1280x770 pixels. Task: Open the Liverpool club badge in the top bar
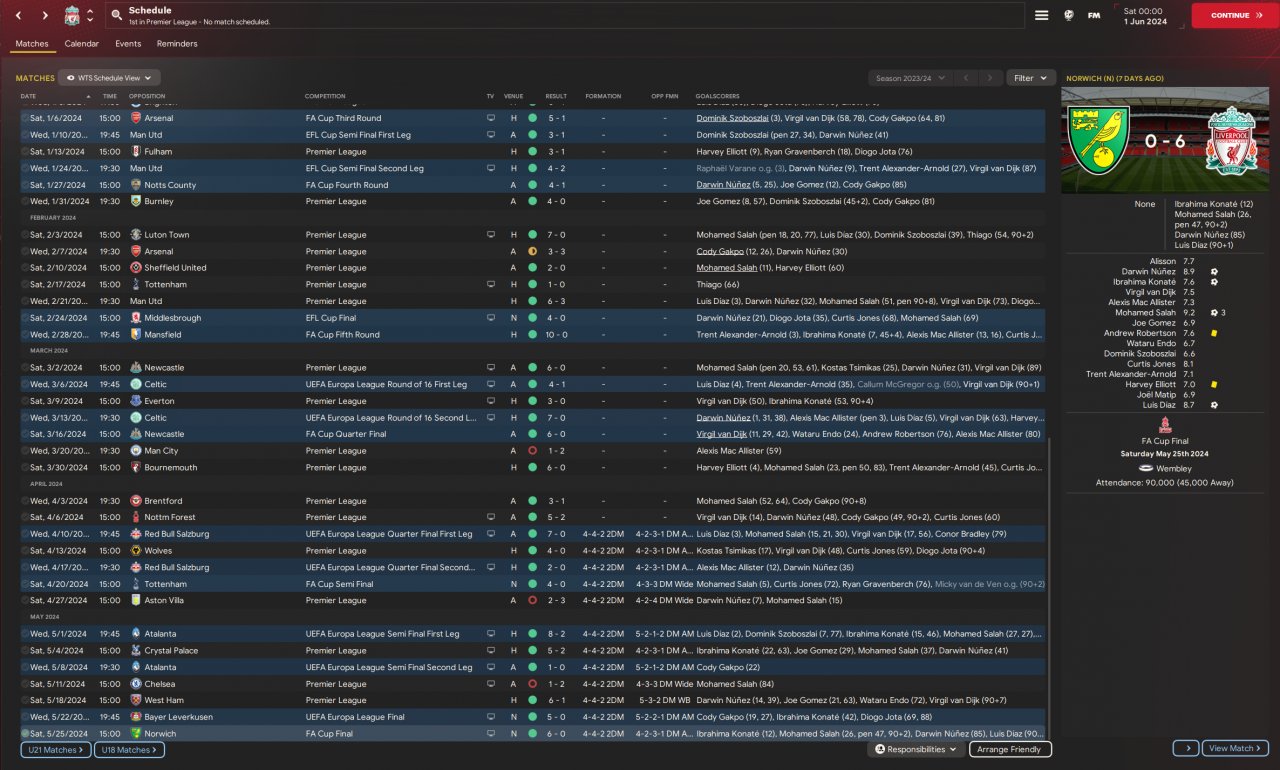(x=72, y=15)
